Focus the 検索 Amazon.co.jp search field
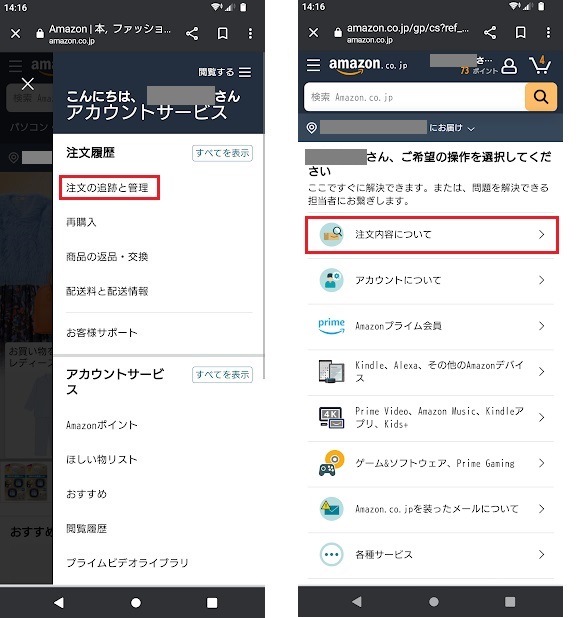This screenshot has width=583, height=618. tap(414, 97)
